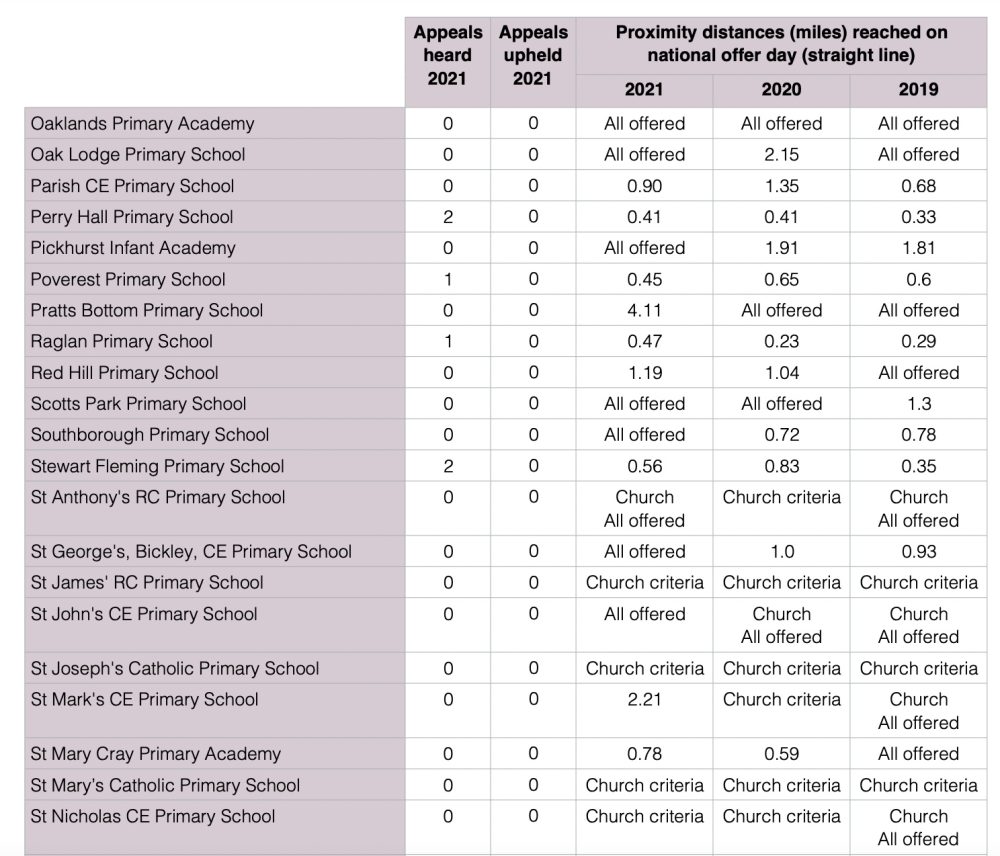Click the Perry Hall Primary School name
The height and width of the screenshot is (856, 1000).
[x=131, y=217]
